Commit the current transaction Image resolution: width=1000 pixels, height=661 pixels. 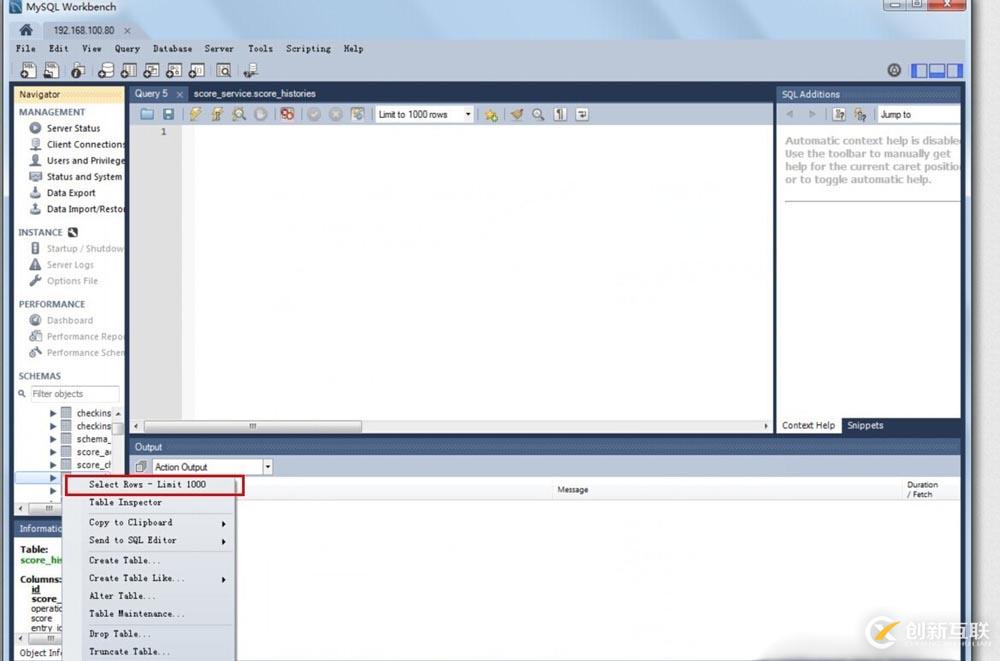click(x=314, y=114)
